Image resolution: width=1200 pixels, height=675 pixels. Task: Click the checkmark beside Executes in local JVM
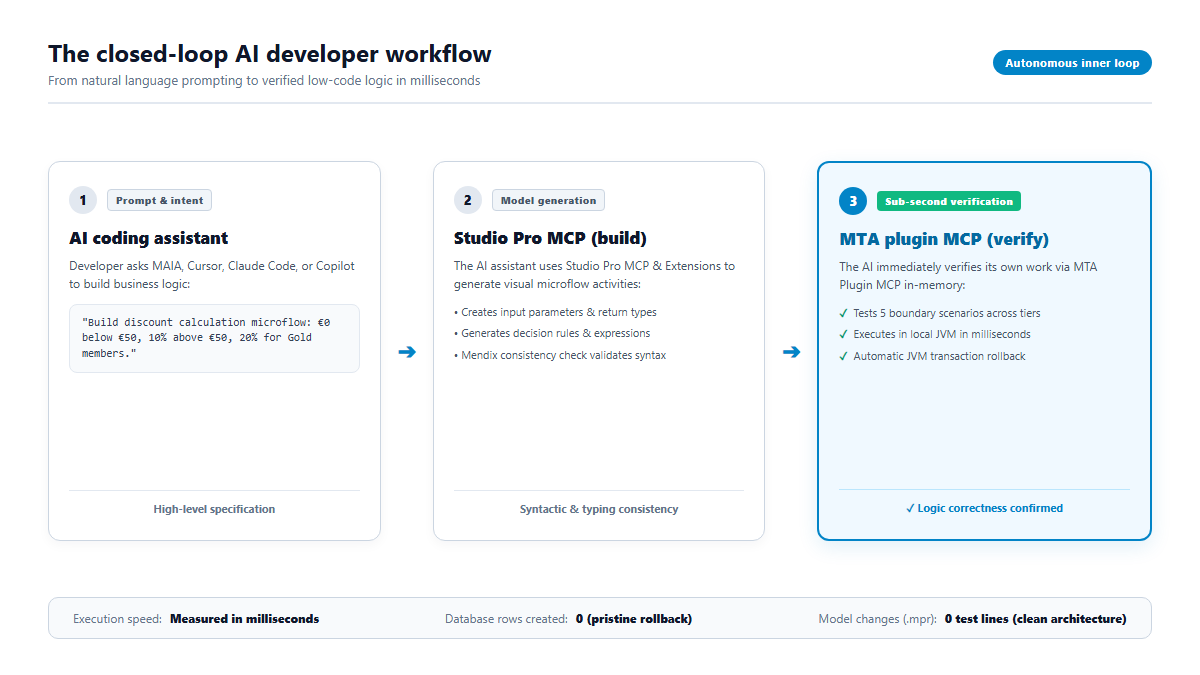coord(844,334)
